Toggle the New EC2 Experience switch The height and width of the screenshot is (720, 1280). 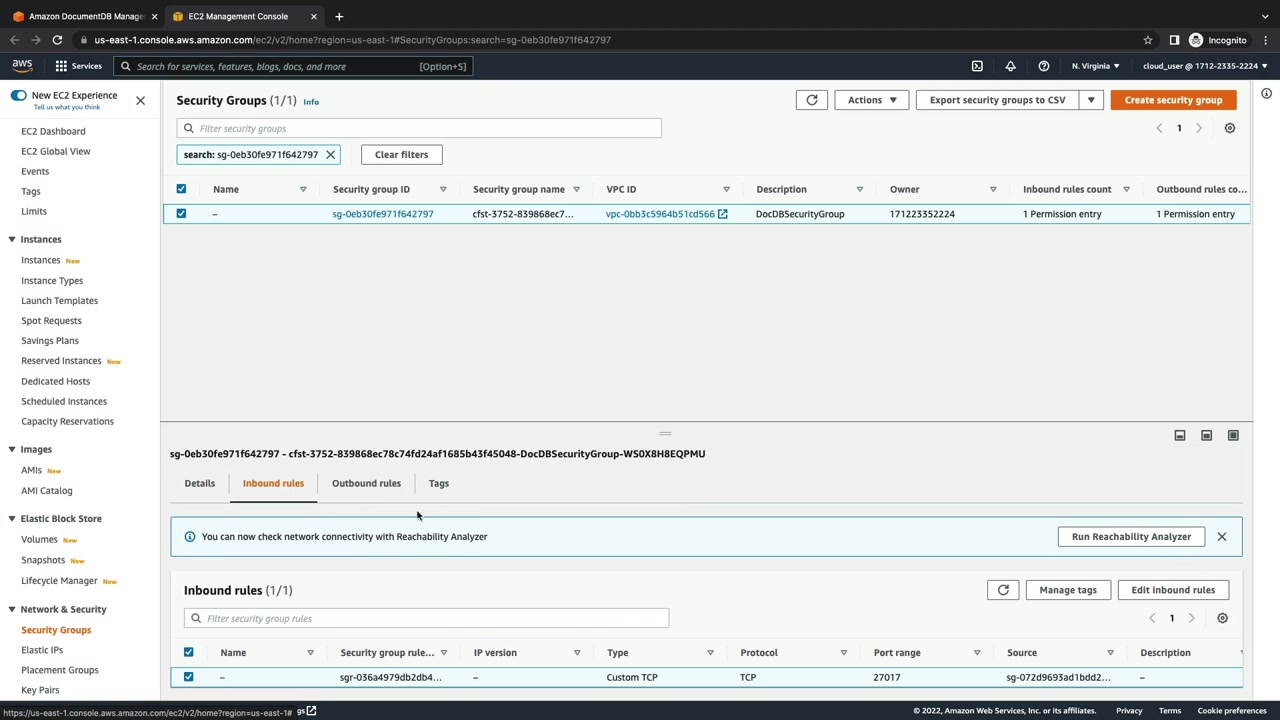19,95
